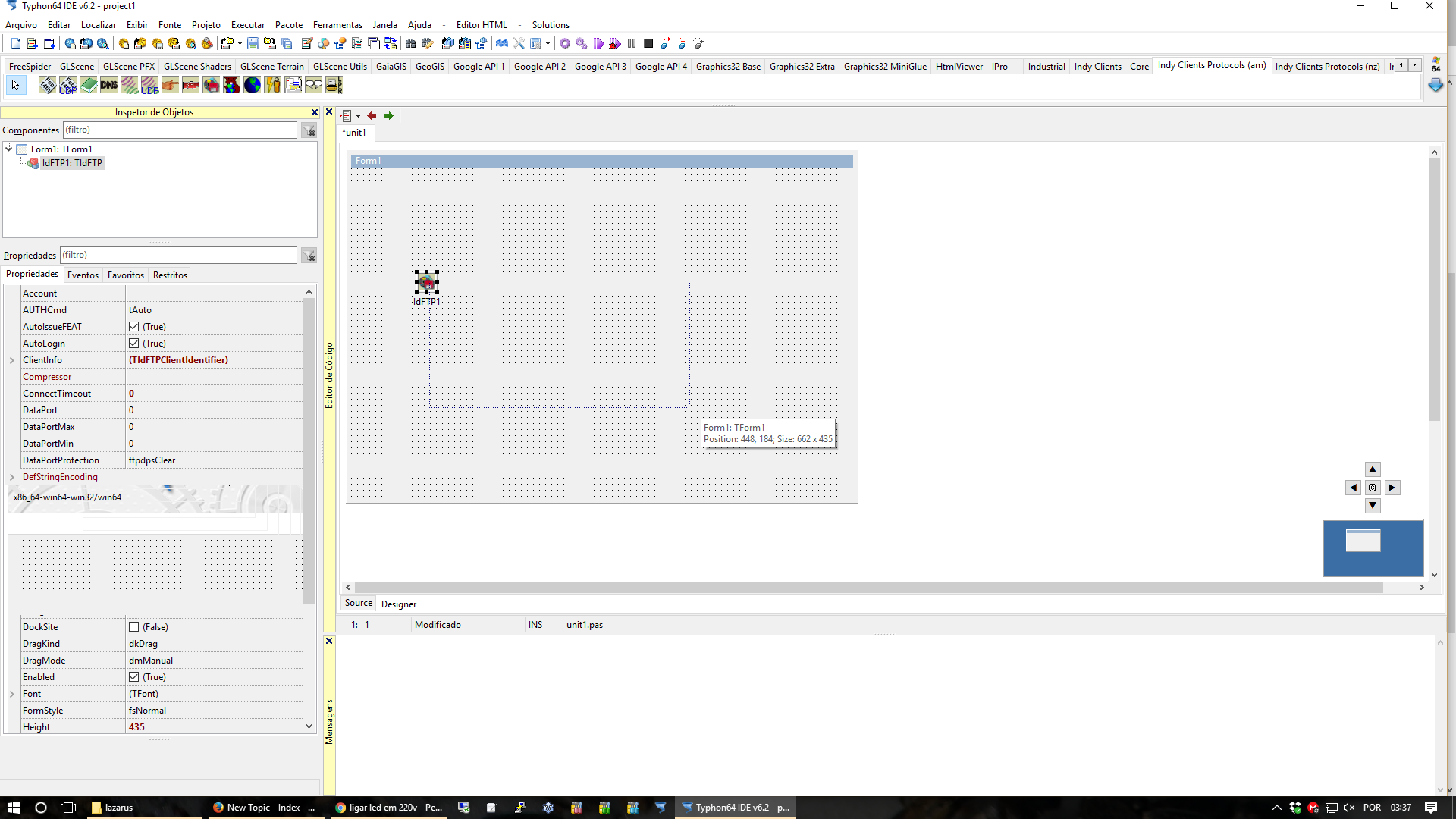This screenshot has height=819, width=1456.
Task: Open dropdown beside the options toolbar icon
Action: pos(548,44)
